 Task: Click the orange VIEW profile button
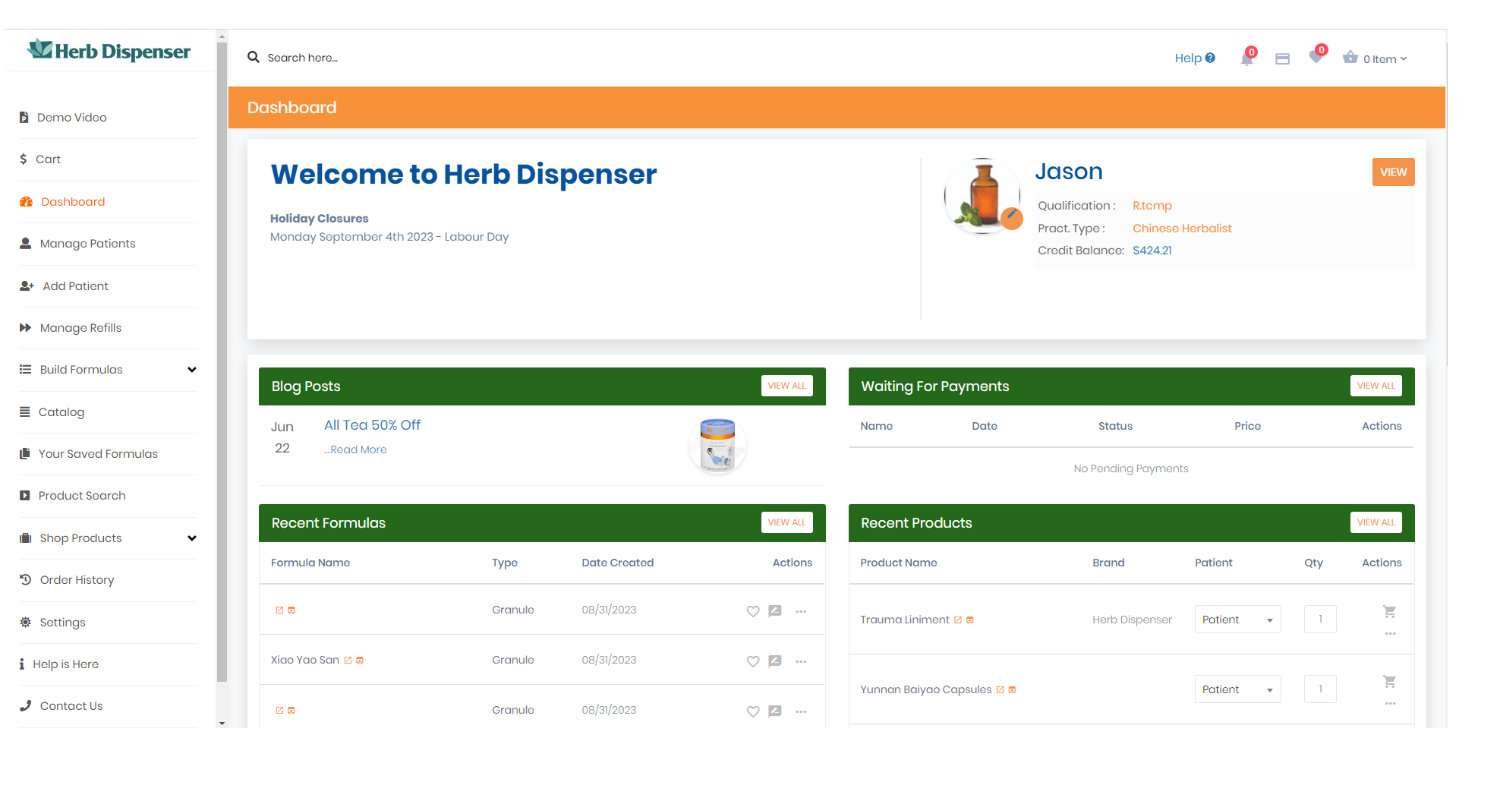click(x=1393, y=172)
